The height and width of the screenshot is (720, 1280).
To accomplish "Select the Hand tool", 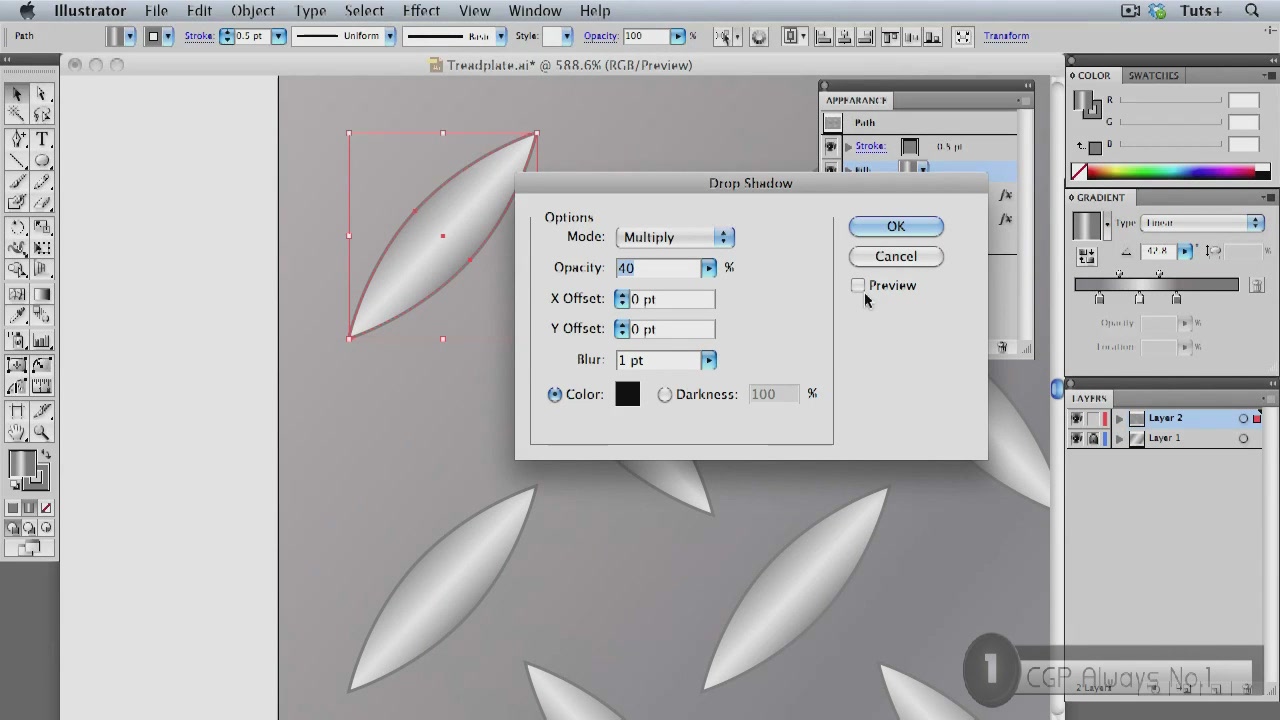I will (17, 432).
